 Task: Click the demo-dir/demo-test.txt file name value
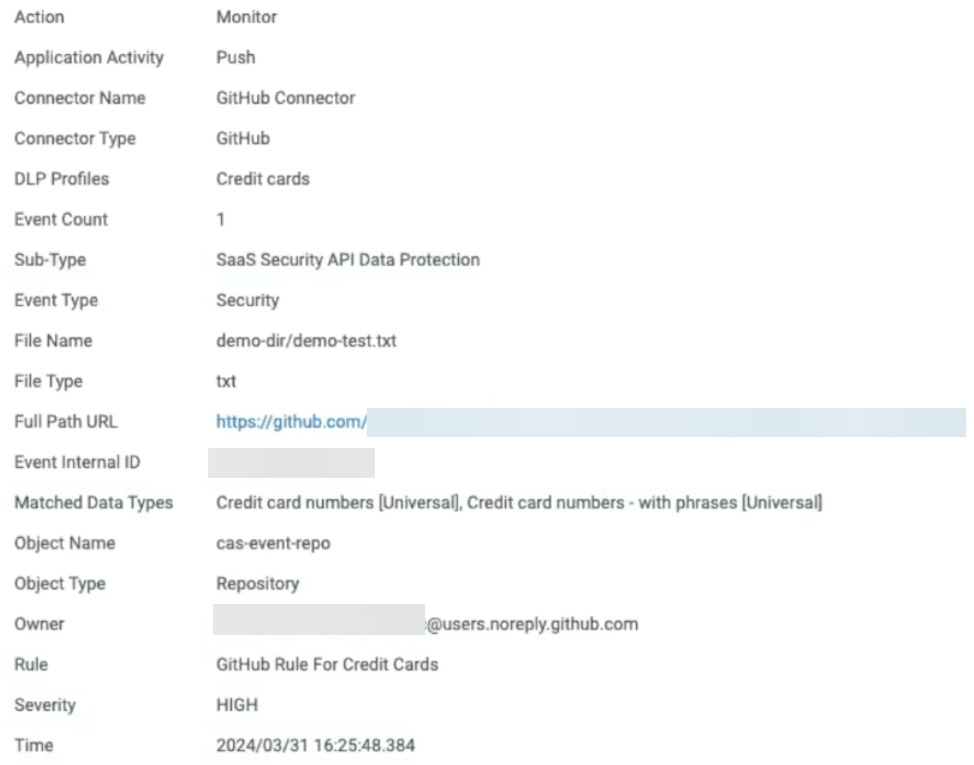coord(306,341)
